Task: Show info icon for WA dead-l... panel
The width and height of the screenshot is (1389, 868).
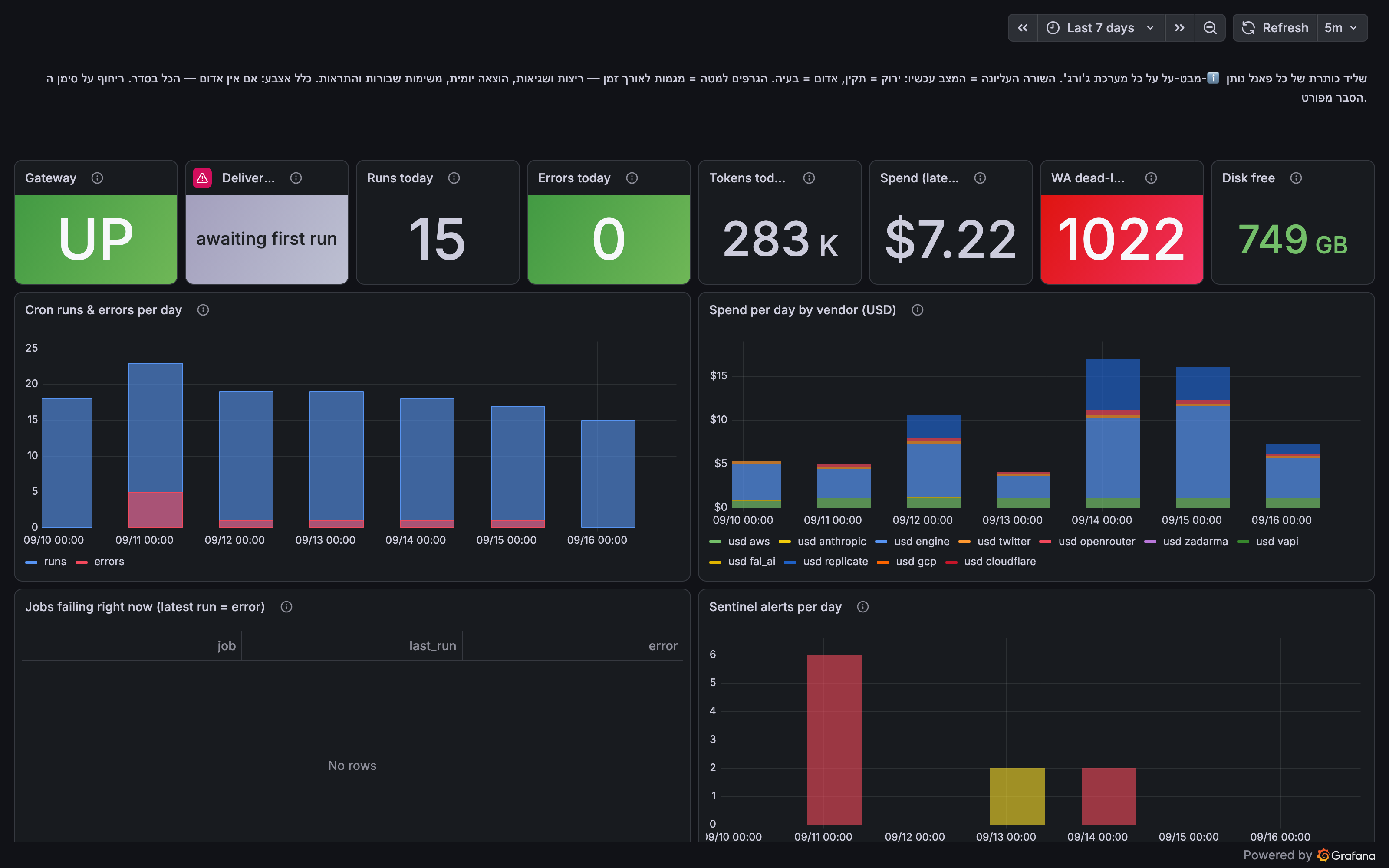Action: point(1151,178)
